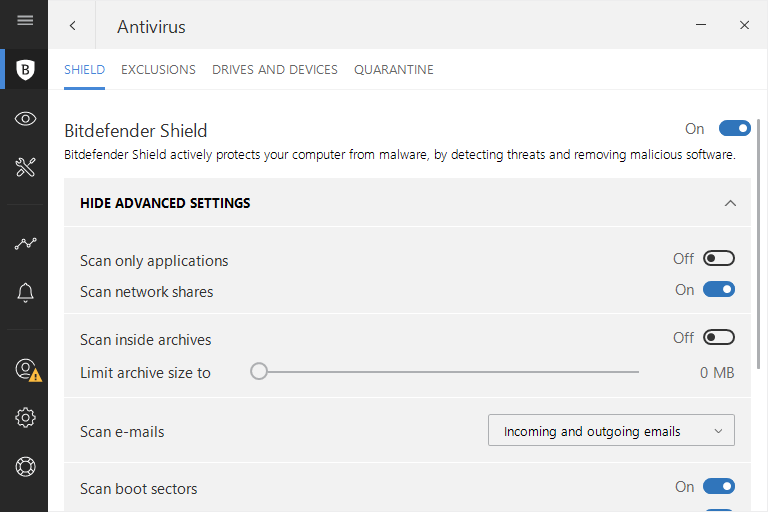Open the Notifications bell icon

pos(26,292)
